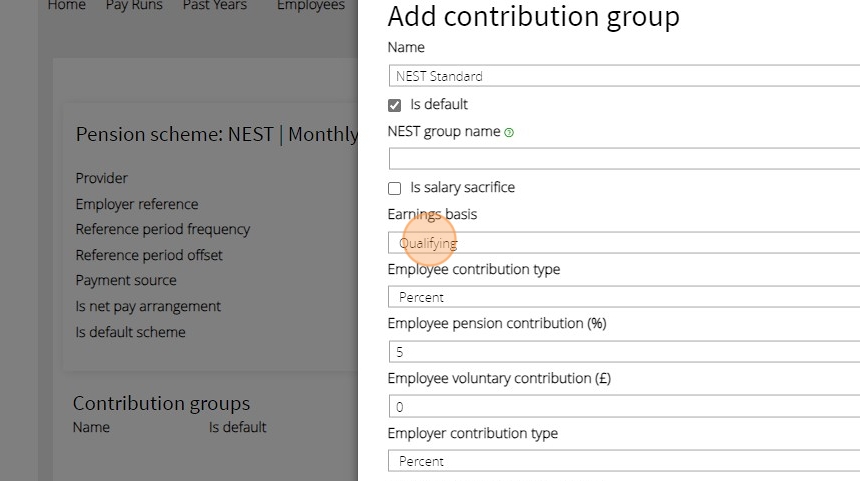
Task: Open the Employer contribution type dropdown
Action: [x=624, y=461]
